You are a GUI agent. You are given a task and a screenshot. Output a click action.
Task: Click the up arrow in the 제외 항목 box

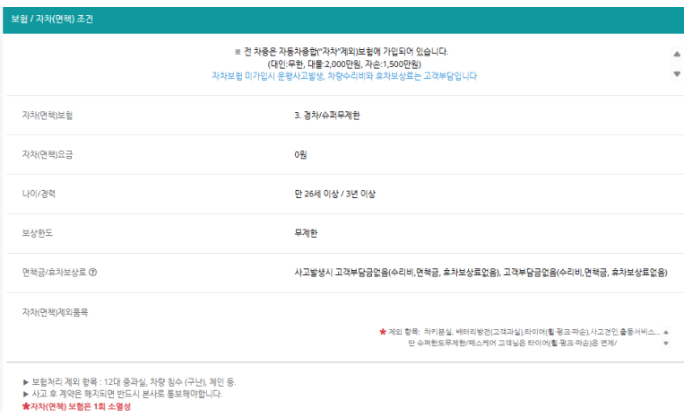[x=666, y=332]
